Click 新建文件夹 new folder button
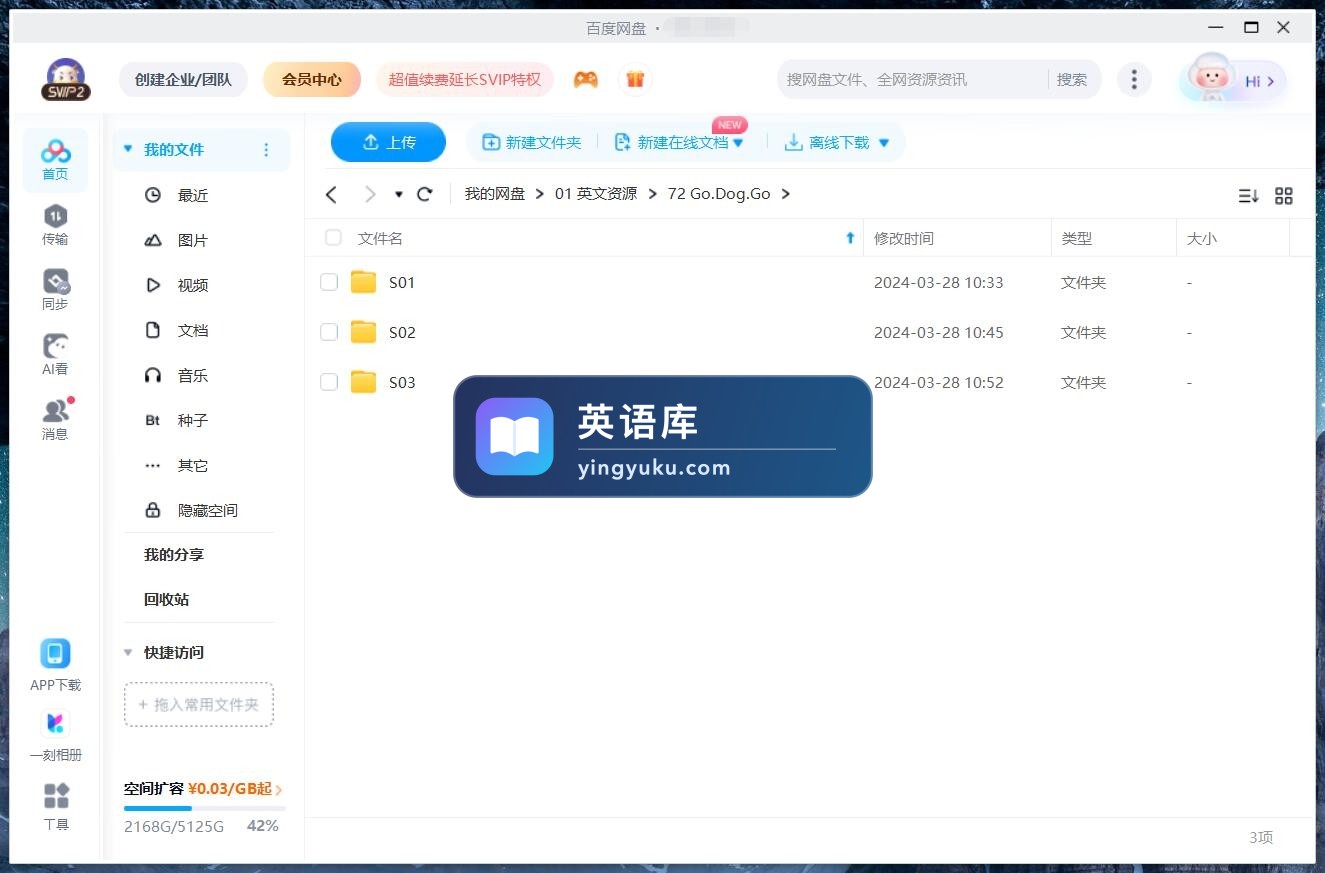This screenshot has width=1325, height=873. pyautogui.click(x=532, y=143)
